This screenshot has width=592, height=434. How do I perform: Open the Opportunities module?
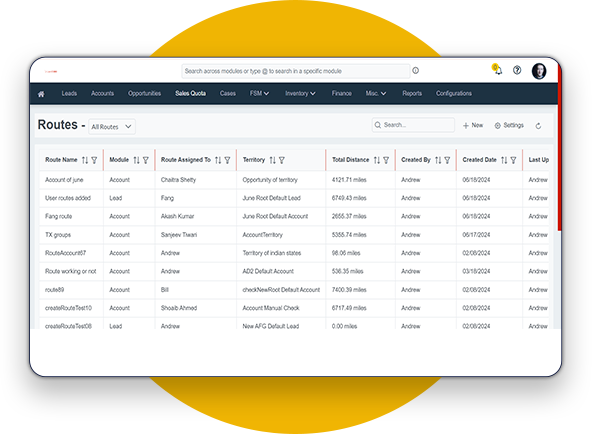(x=144, y=93)
